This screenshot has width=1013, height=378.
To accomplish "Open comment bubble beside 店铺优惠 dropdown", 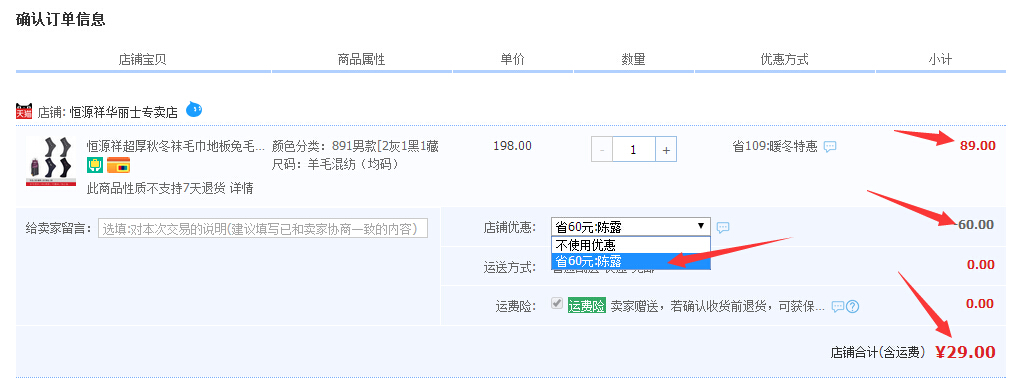I will pyautogui.click(x=724, y=227).
